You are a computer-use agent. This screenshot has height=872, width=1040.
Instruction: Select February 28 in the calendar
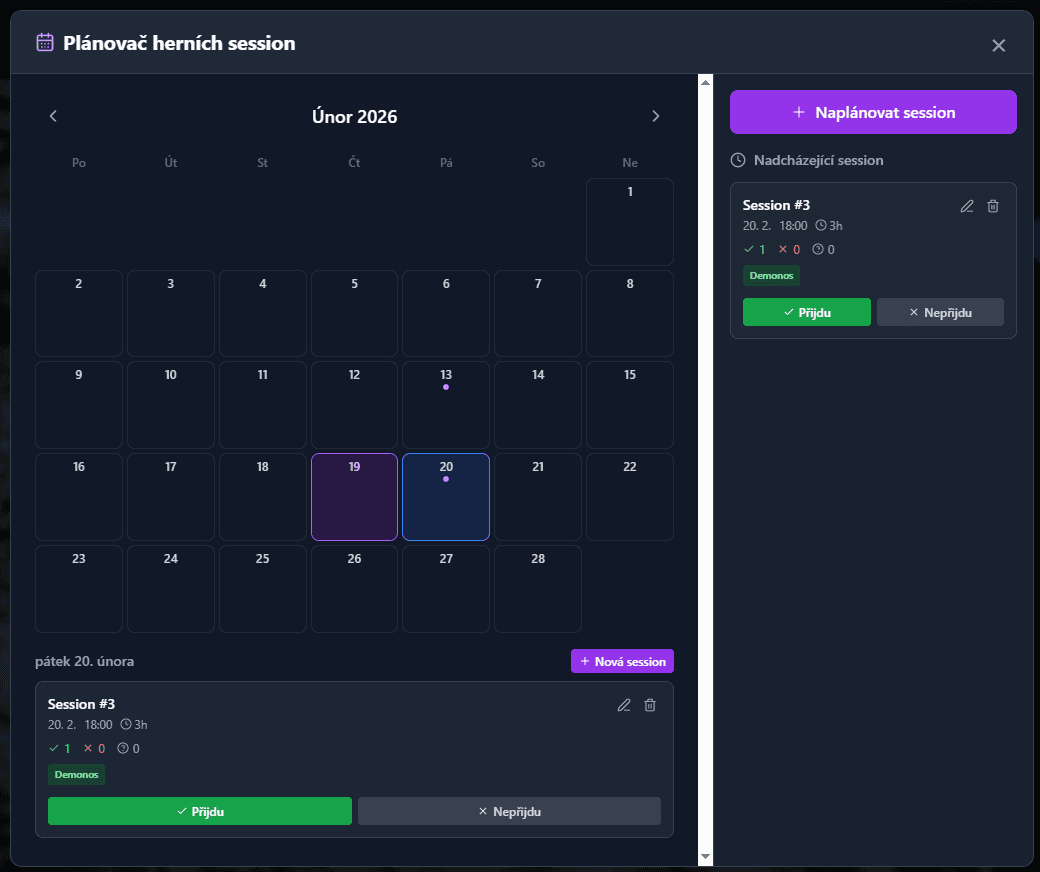pos(538,589)
